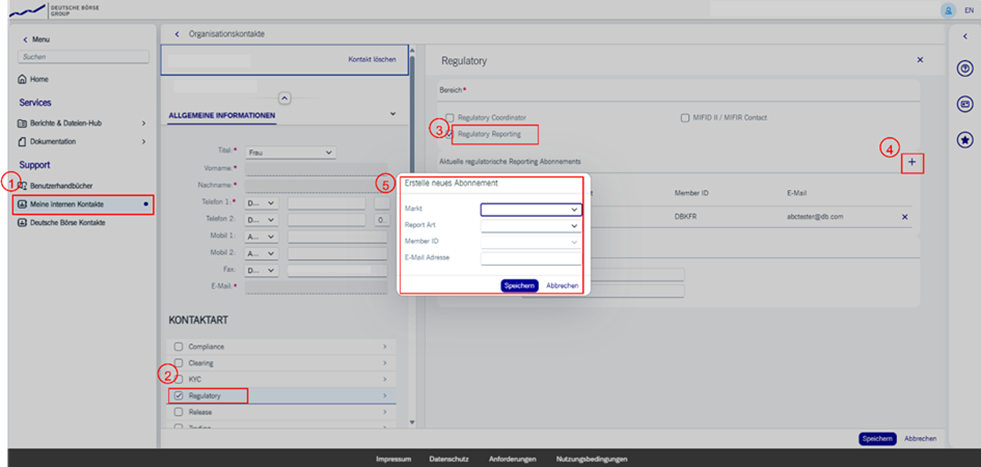
Task: Enable the Compliance contact type checkbox
Action: pyautogui.click(x=179, y=347)
